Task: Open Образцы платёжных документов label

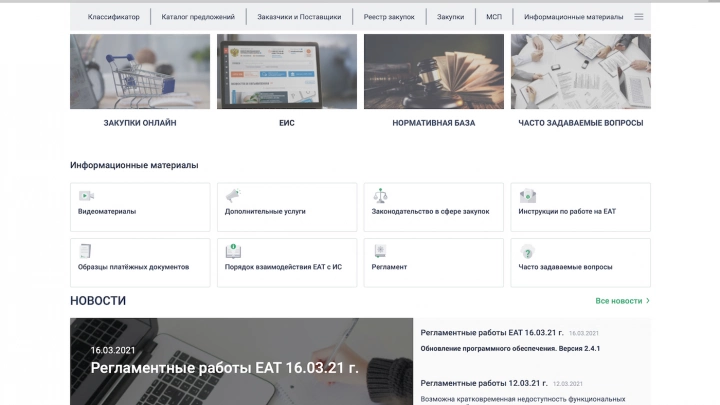Action: [x=133, y=267]
